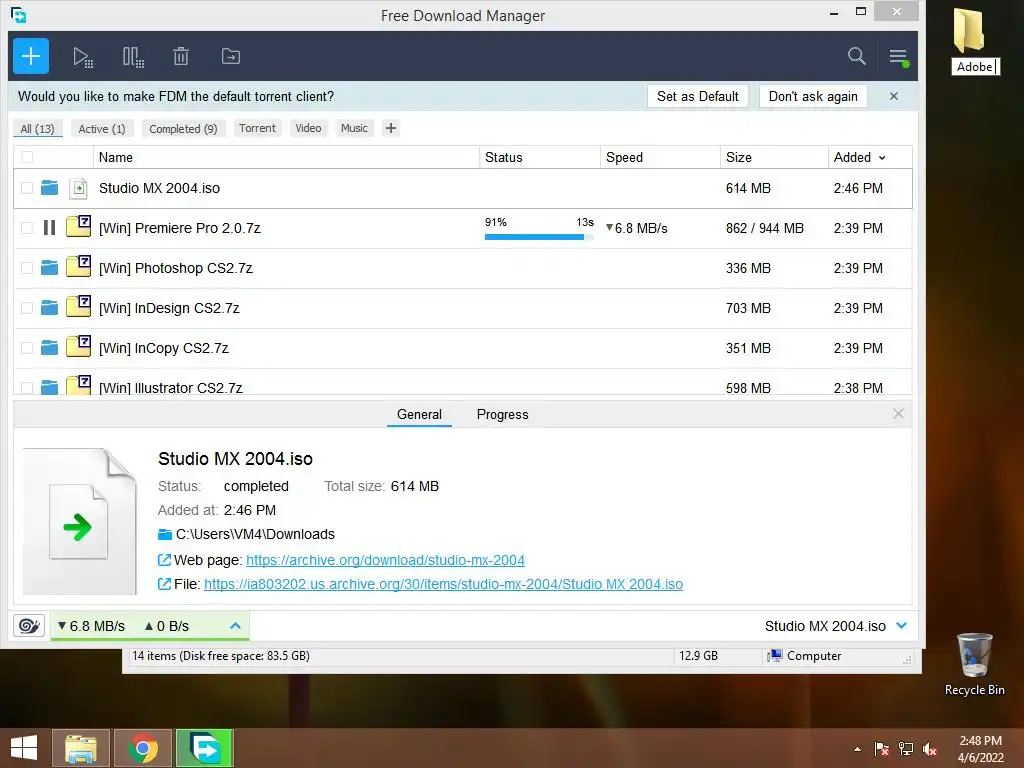Screen dimensions: 1024x768
Task: Click Don't ask again button
Action: click(x=813, y=96)
